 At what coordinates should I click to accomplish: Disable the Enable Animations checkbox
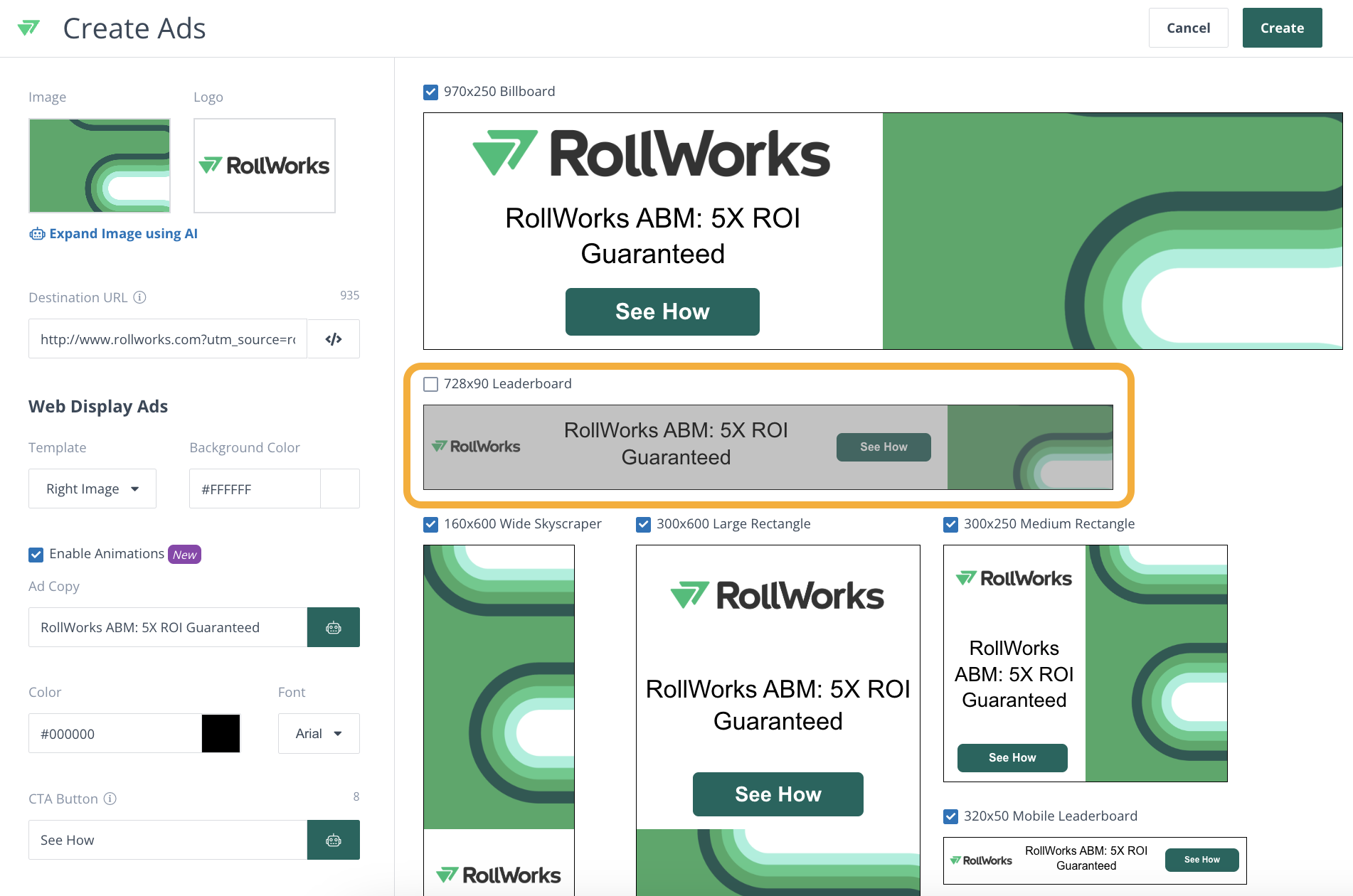point(36,555)
